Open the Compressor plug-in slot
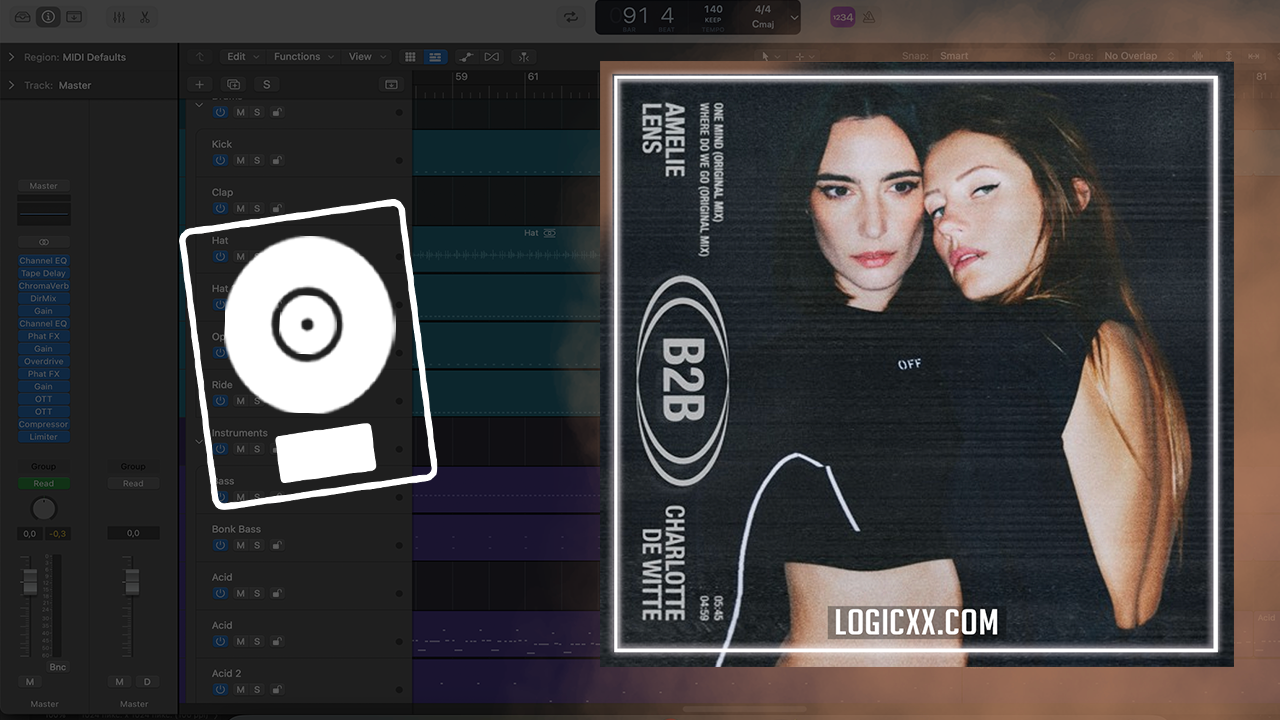 click(44, 424)
